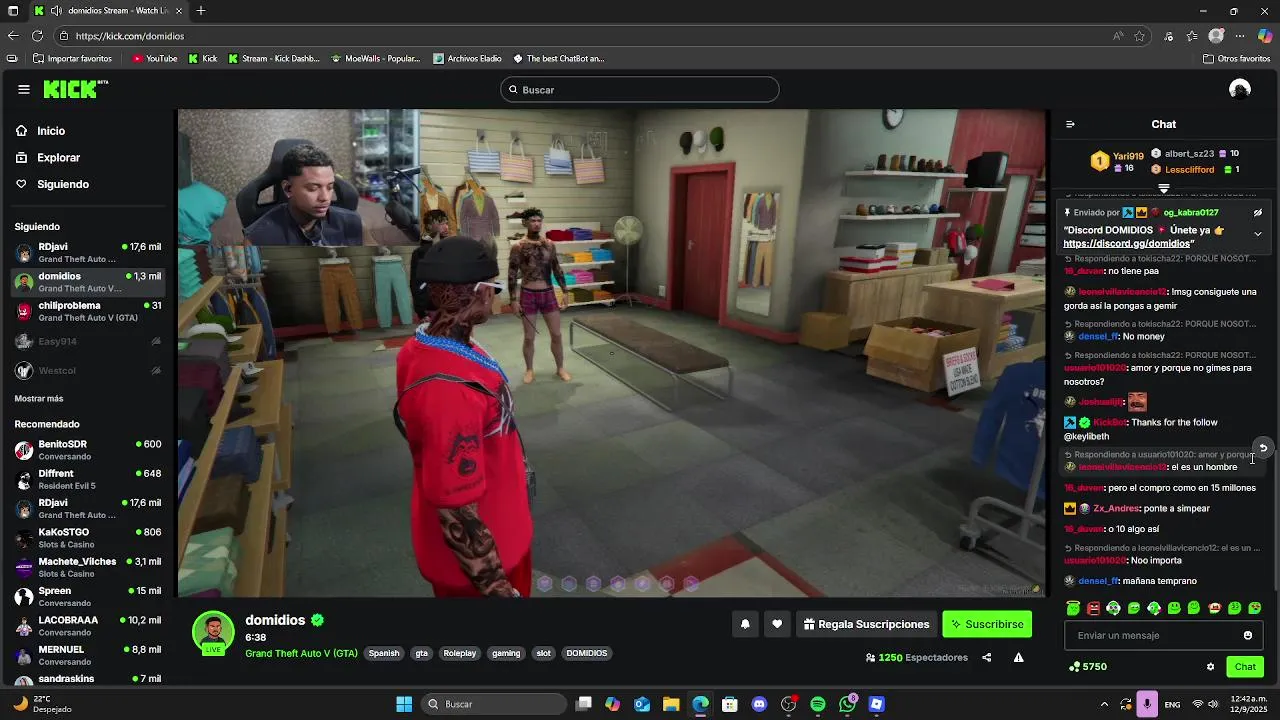
Task: Open Siguiendo in sidebar
Action: pos(52,184)
